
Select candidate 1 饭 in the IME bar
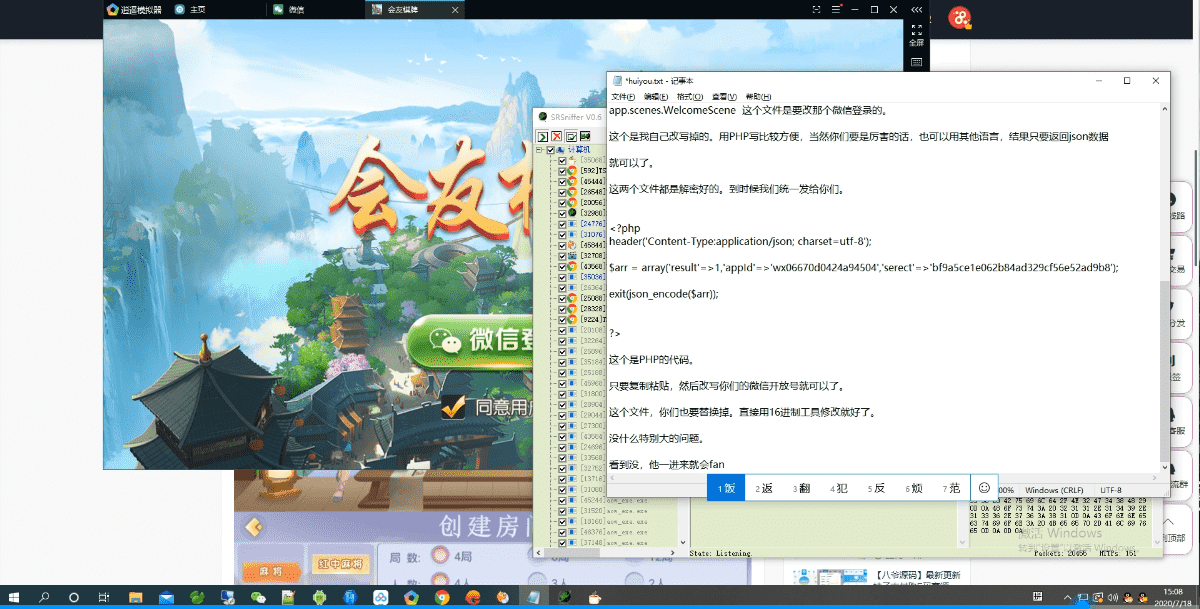tap(724, 488)
